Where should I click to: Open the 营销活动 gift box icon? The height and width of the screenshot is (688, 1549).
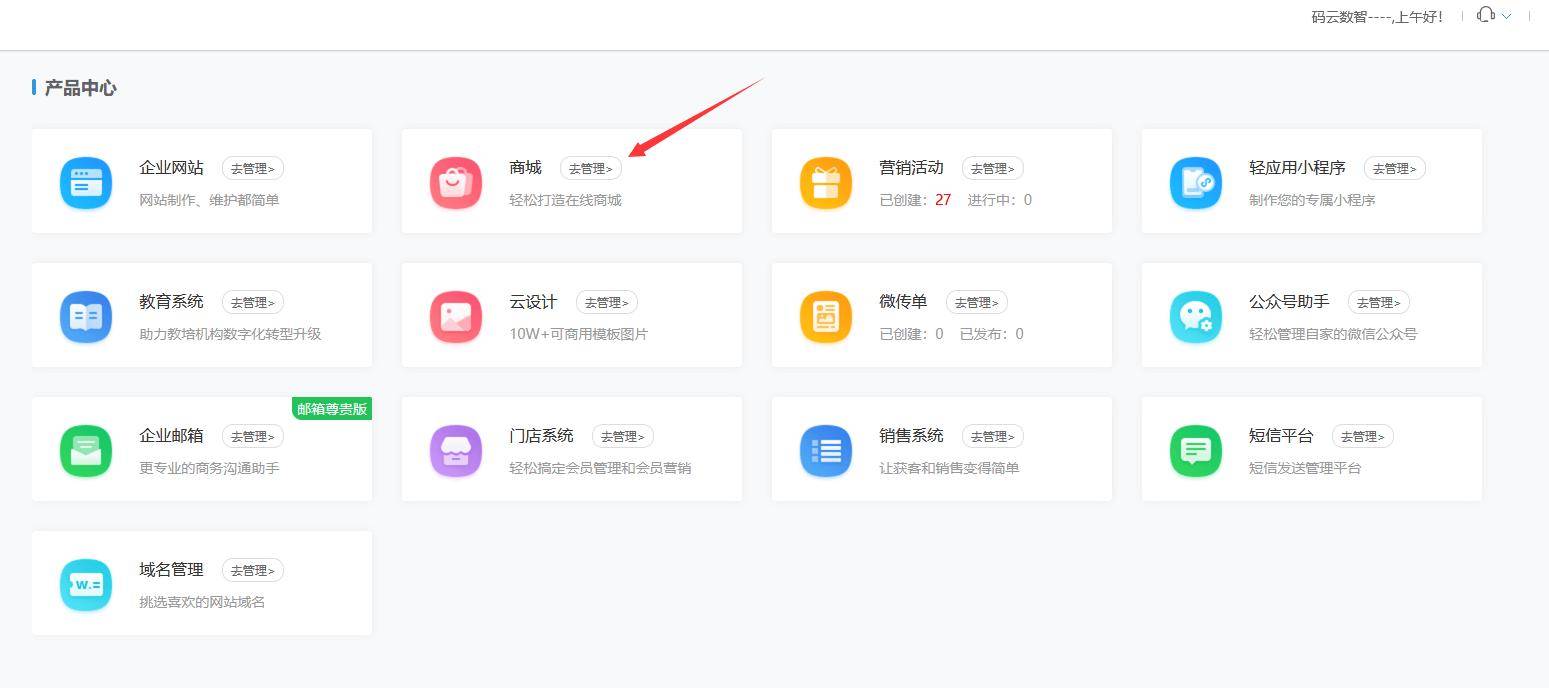(826, 182)
